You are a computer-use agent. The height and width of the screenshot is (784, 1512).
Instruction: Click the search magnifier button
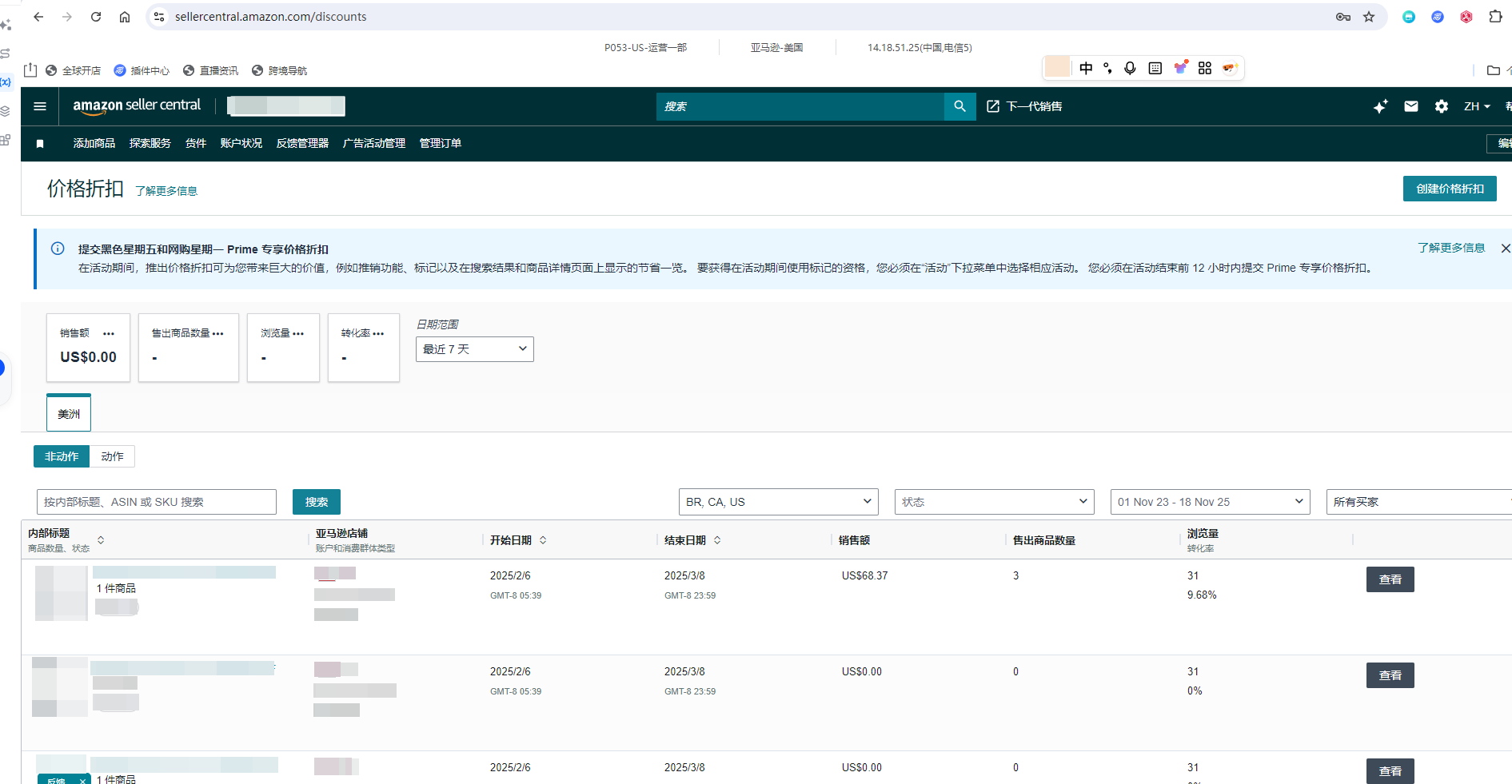point(959,106)
